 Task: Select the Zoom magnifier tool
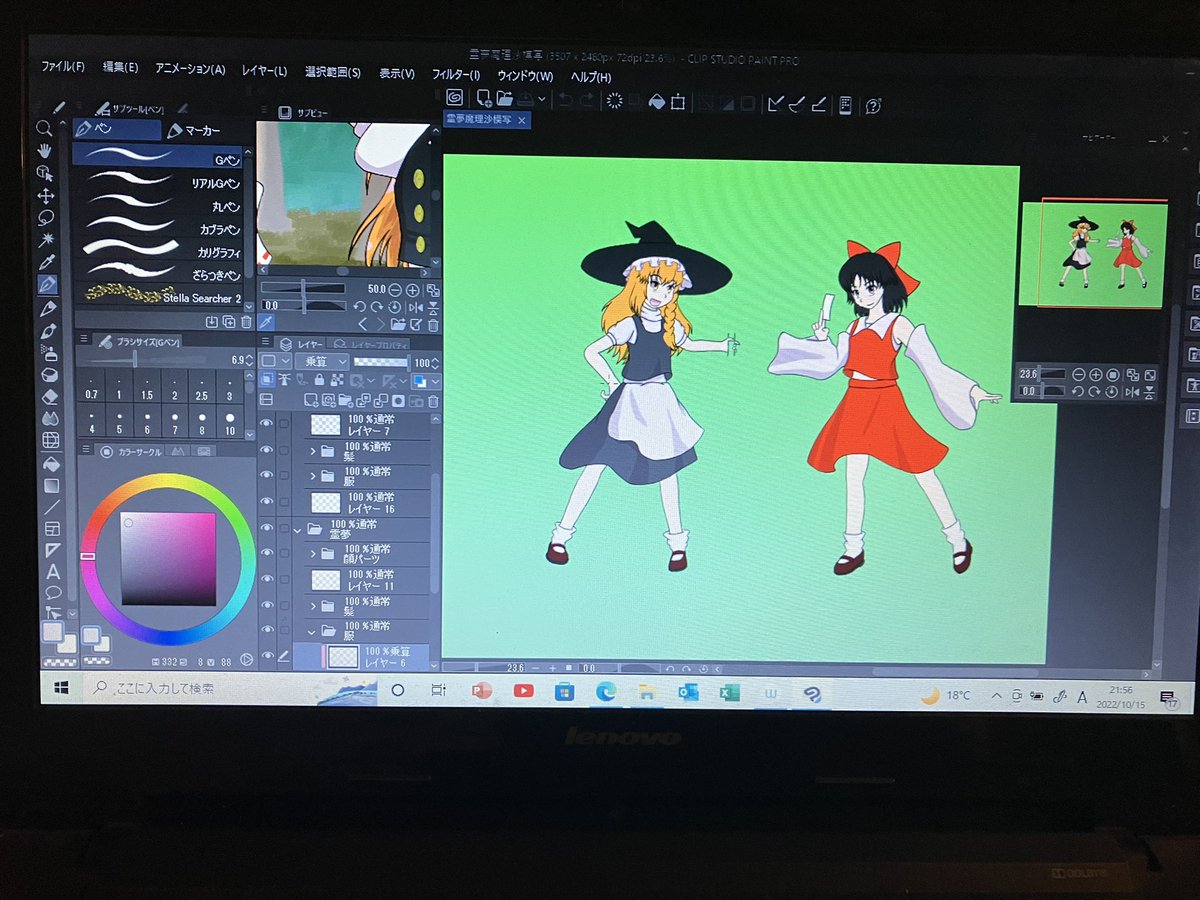pos(44,128)
